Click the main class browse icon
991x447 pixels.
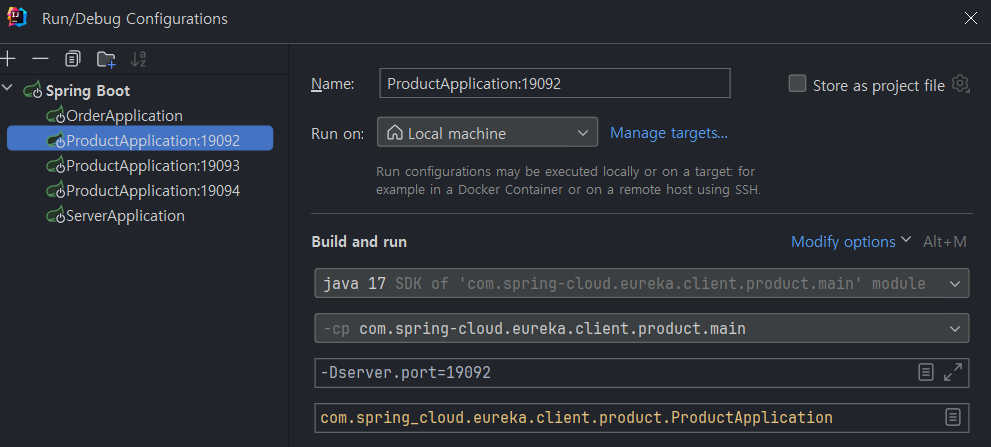(953, 417)
